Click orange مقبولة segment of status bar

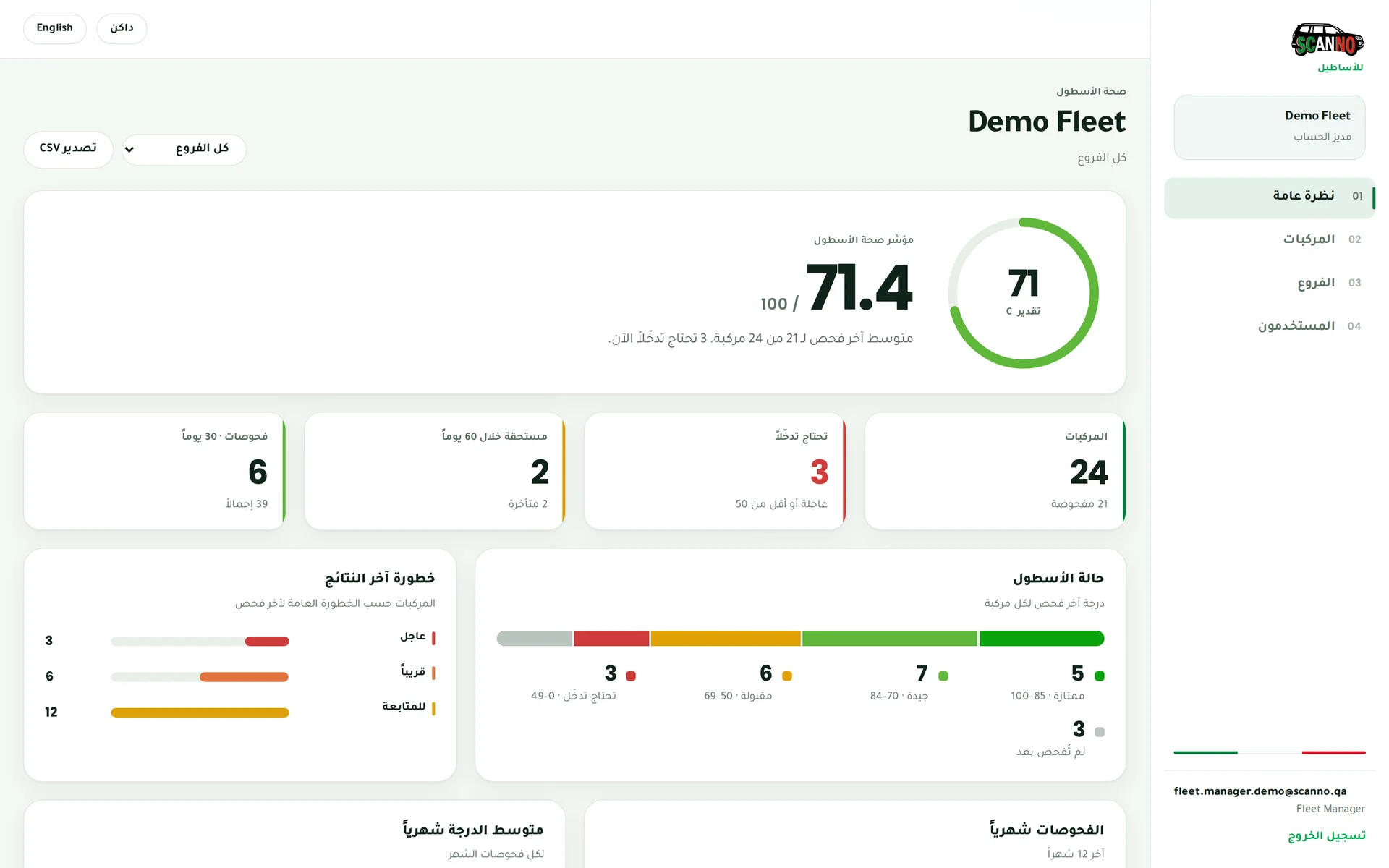click(726, 639)
